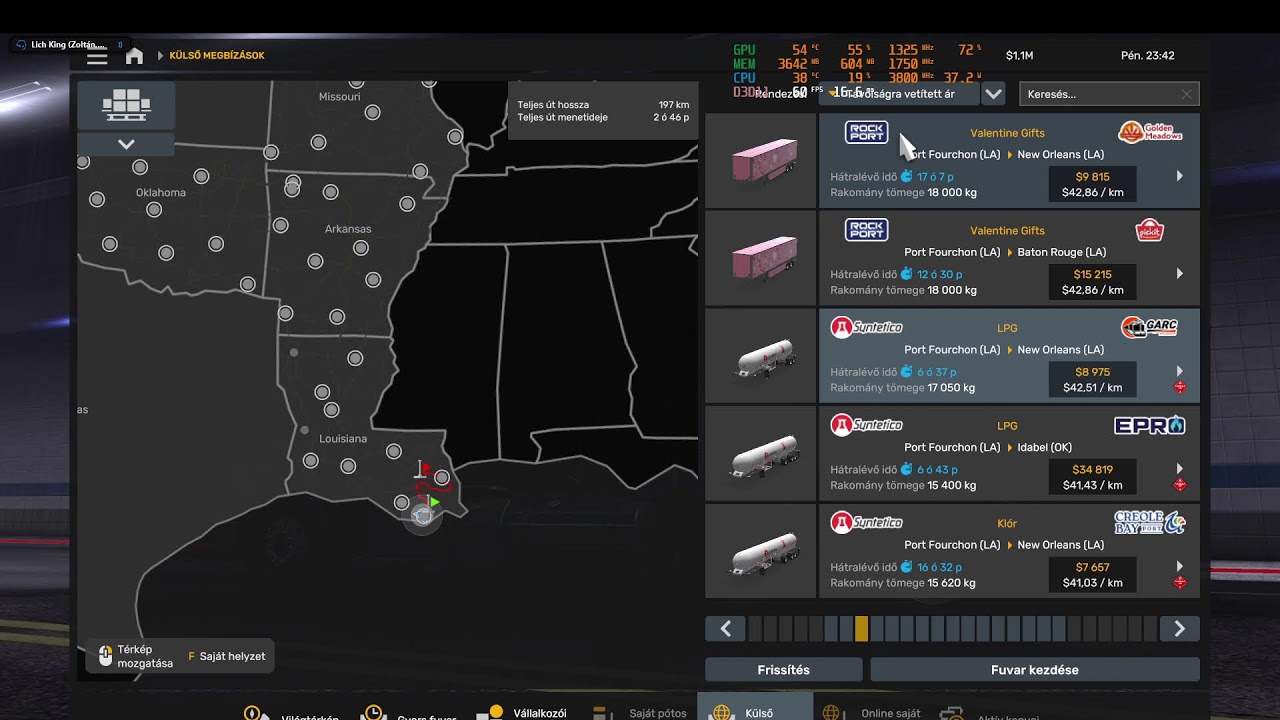
Task: Collapse the cargo panel chevron below pallets
Action: coord(126,144)
